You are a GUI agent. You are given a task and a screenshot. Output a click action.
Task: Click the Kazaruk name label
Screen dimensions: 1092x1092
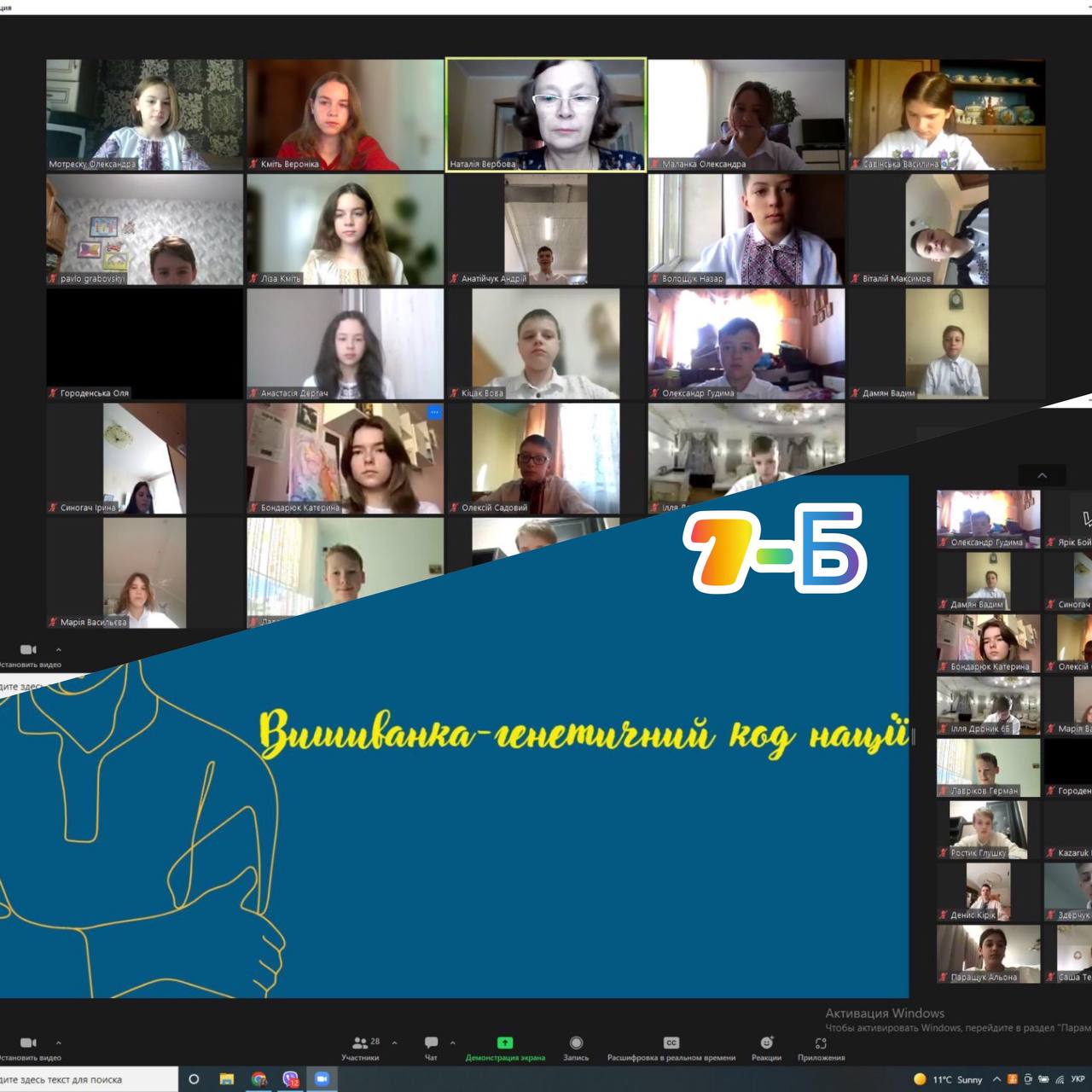click(1074, 852)
